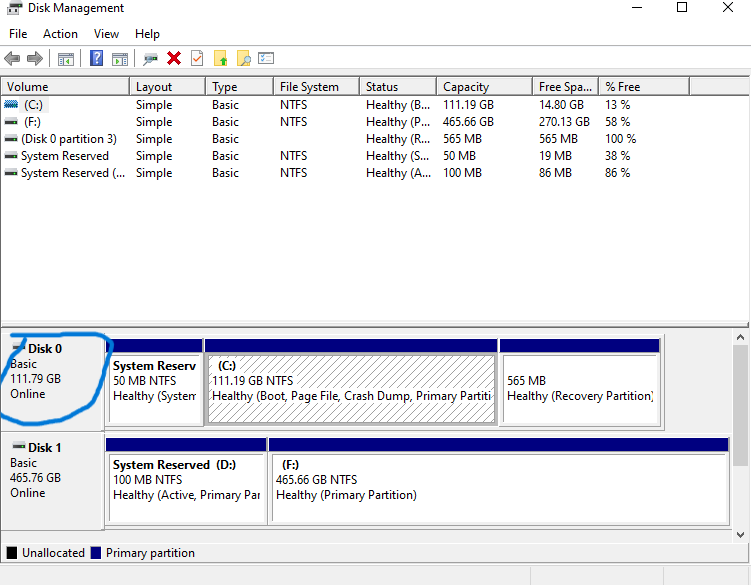Sort by the Free Space column header
This screenshot has width=751, height=585.
click(x=565, y=87)
